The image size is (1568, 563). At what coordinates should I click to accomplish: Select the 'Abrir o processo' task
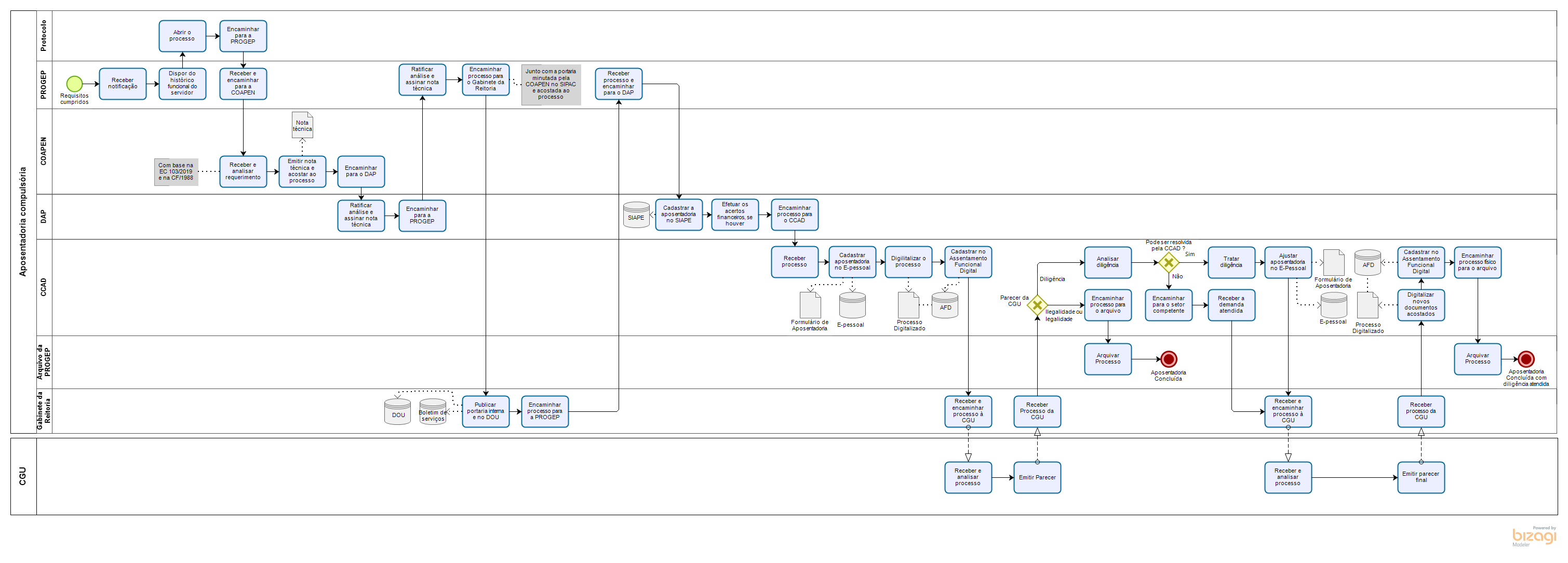click(182, 36)
